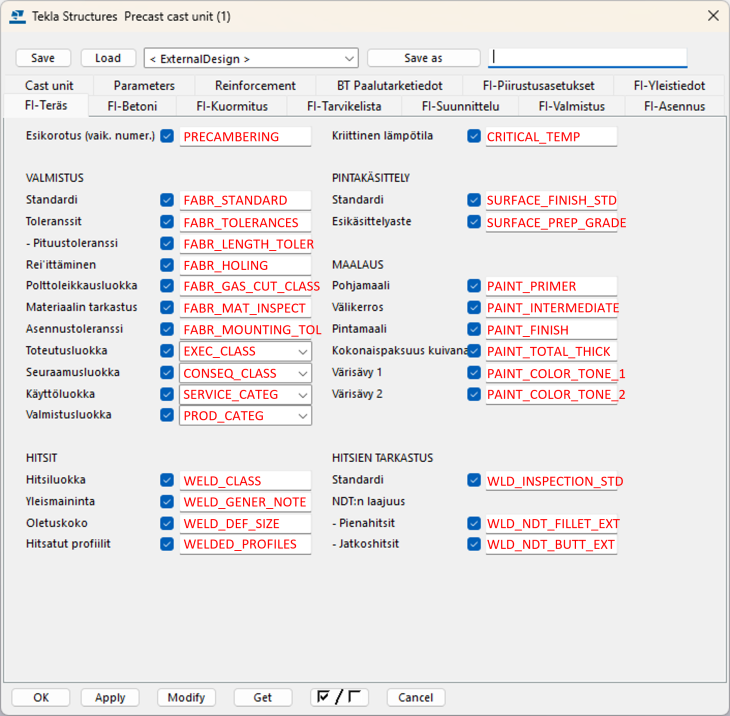The height and width of the screenshot is (716, 730).
Task: Disable the Hitsiluokka WELD_CLASS checkbox
Action: pos(167,480)
